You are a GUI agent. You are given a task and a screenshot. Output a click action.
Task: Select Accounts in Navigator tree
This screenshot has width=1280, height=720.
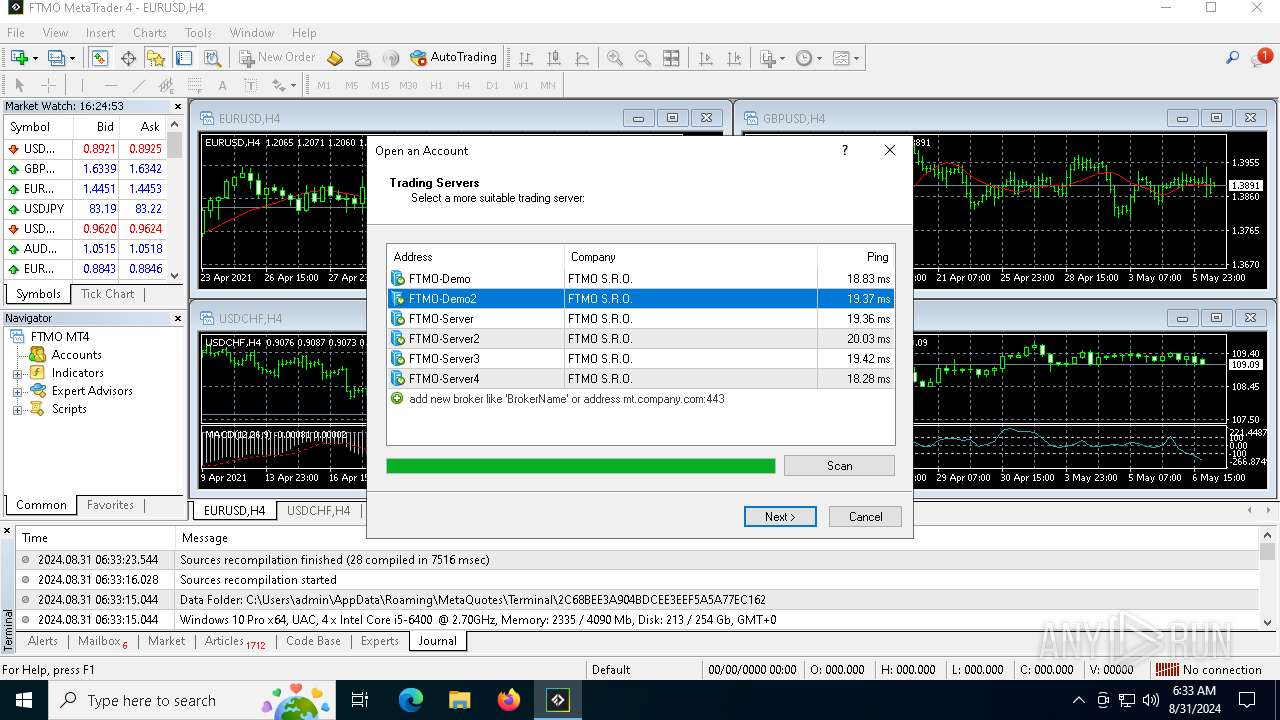(x=76, y=355)
